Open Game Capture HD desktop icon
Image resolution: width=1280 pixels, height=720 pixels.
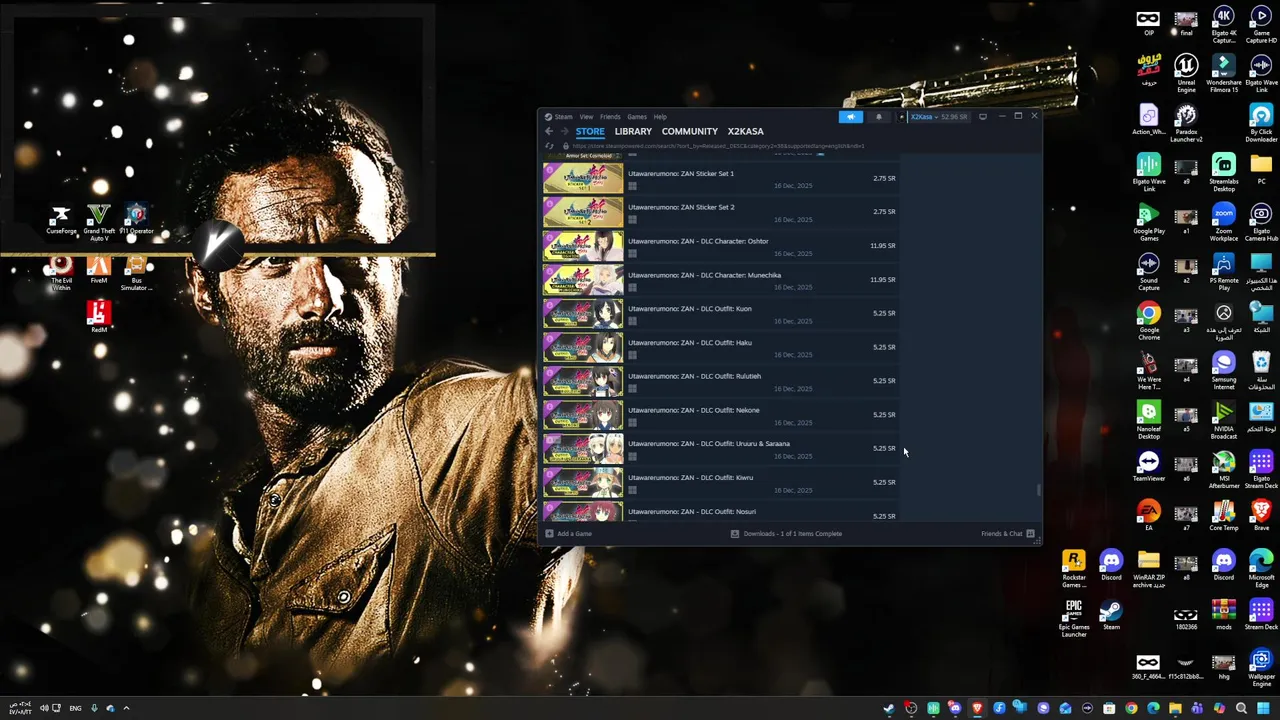point(1261,24)
